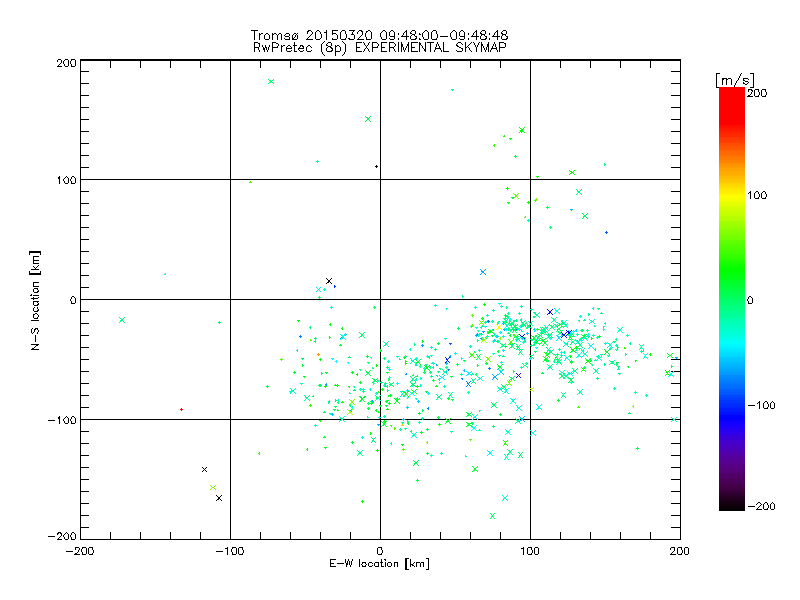800x600 pixels.
Task: Click the colorbar label -200 at bottom
Action: 761,507
